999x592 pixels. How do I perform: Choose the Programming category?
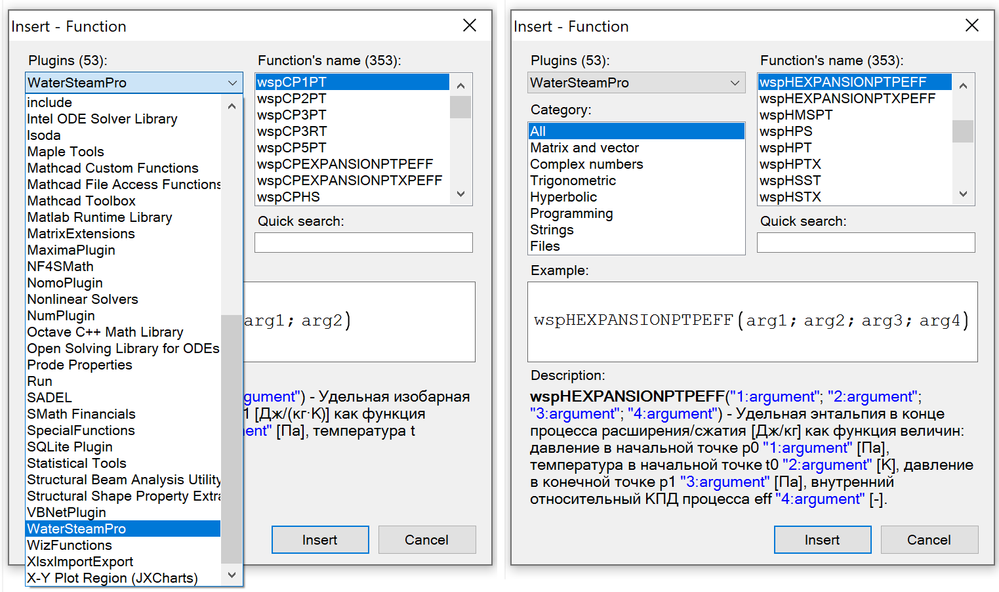[x=572, y=214]
